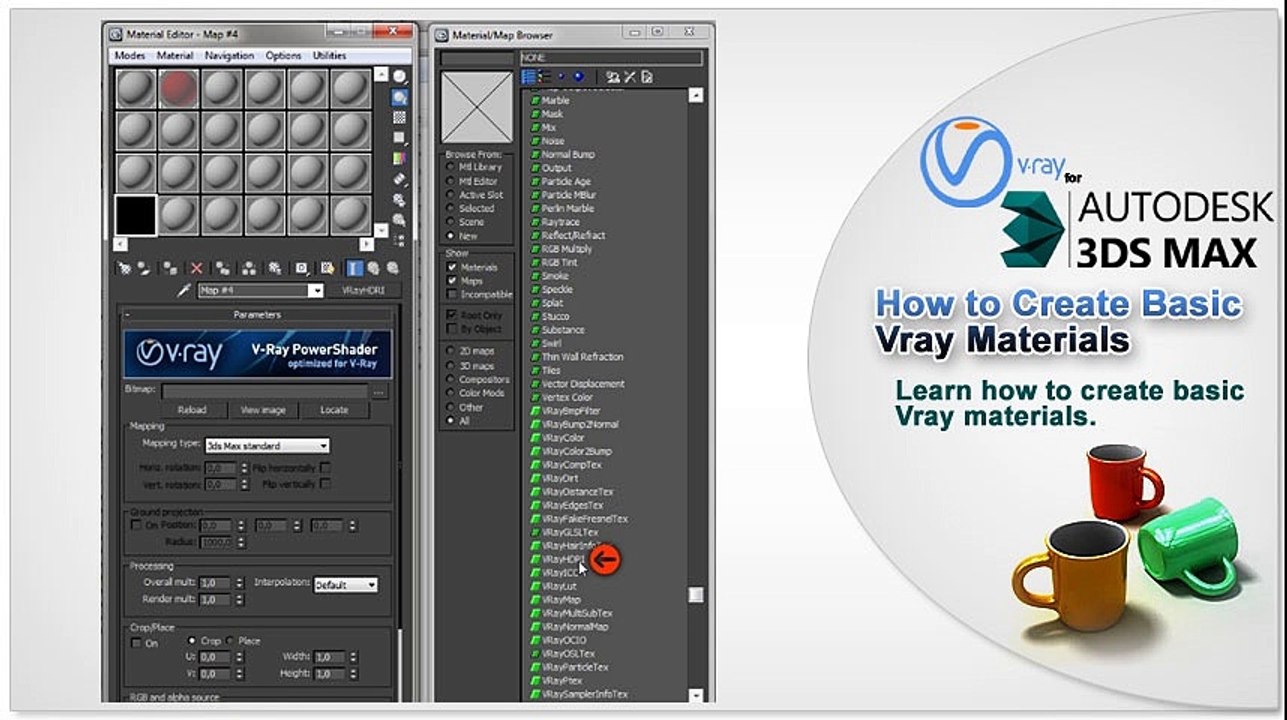Click Render mult spinner arrows
Image resolution: width=1287 pixels, height=720 pixels.
click(239, 600)
